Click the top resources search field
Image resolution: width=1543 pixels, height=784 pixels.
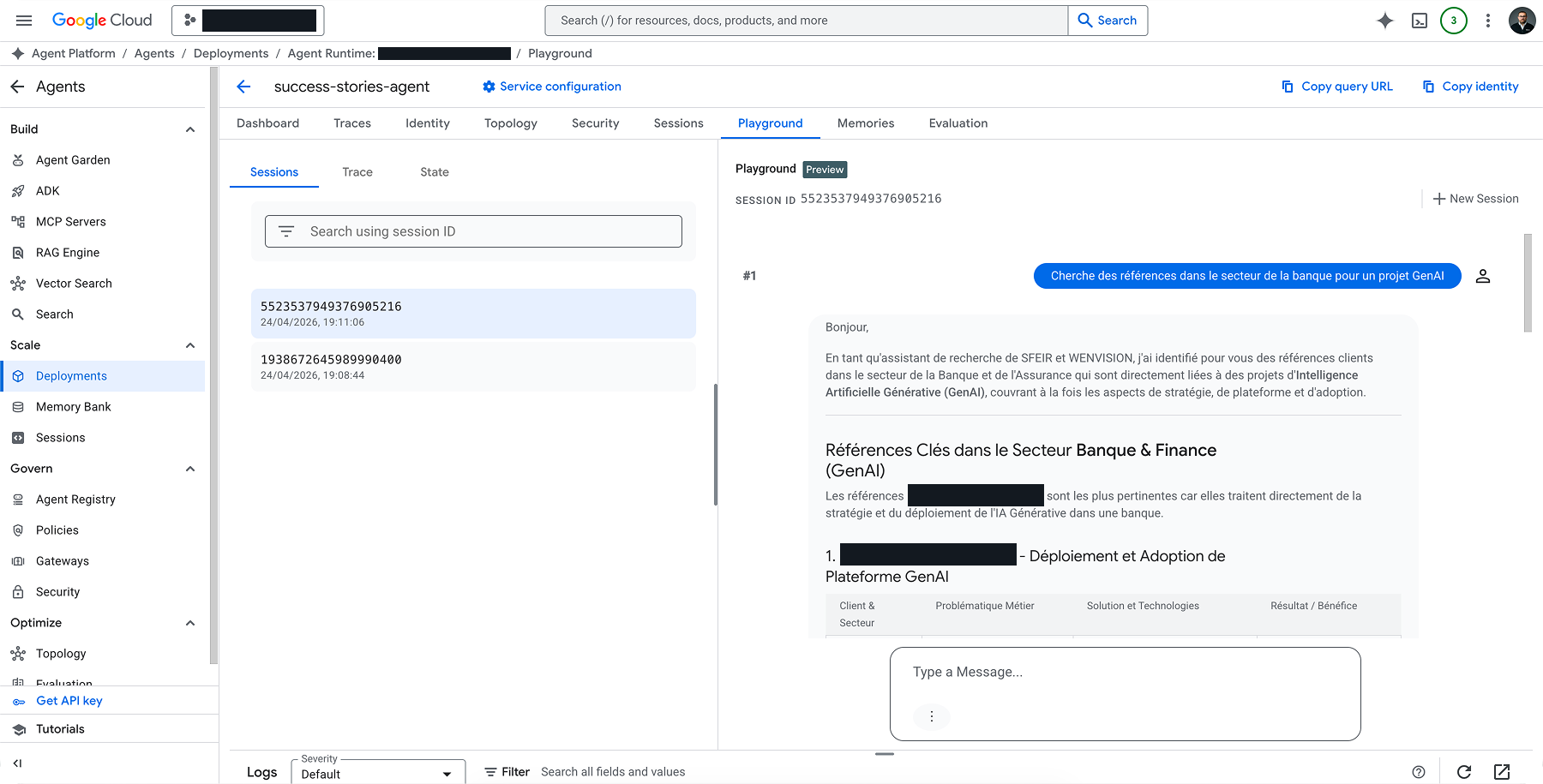pos(807,21)
